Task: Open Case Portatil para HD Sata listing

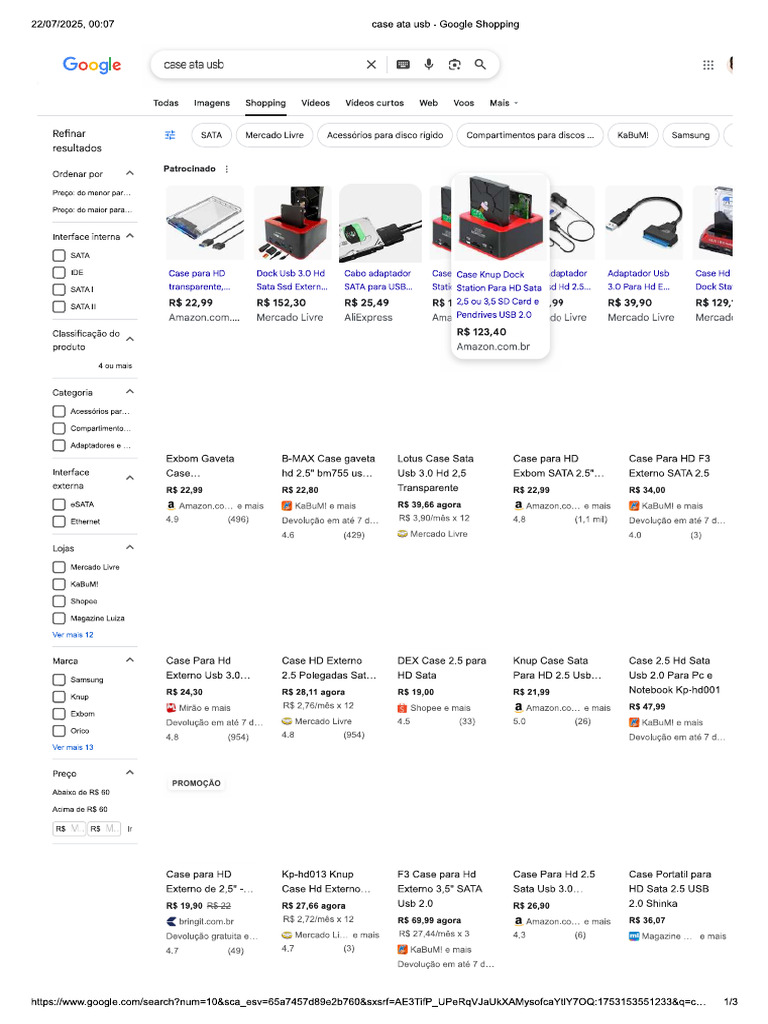Action: 670,889
